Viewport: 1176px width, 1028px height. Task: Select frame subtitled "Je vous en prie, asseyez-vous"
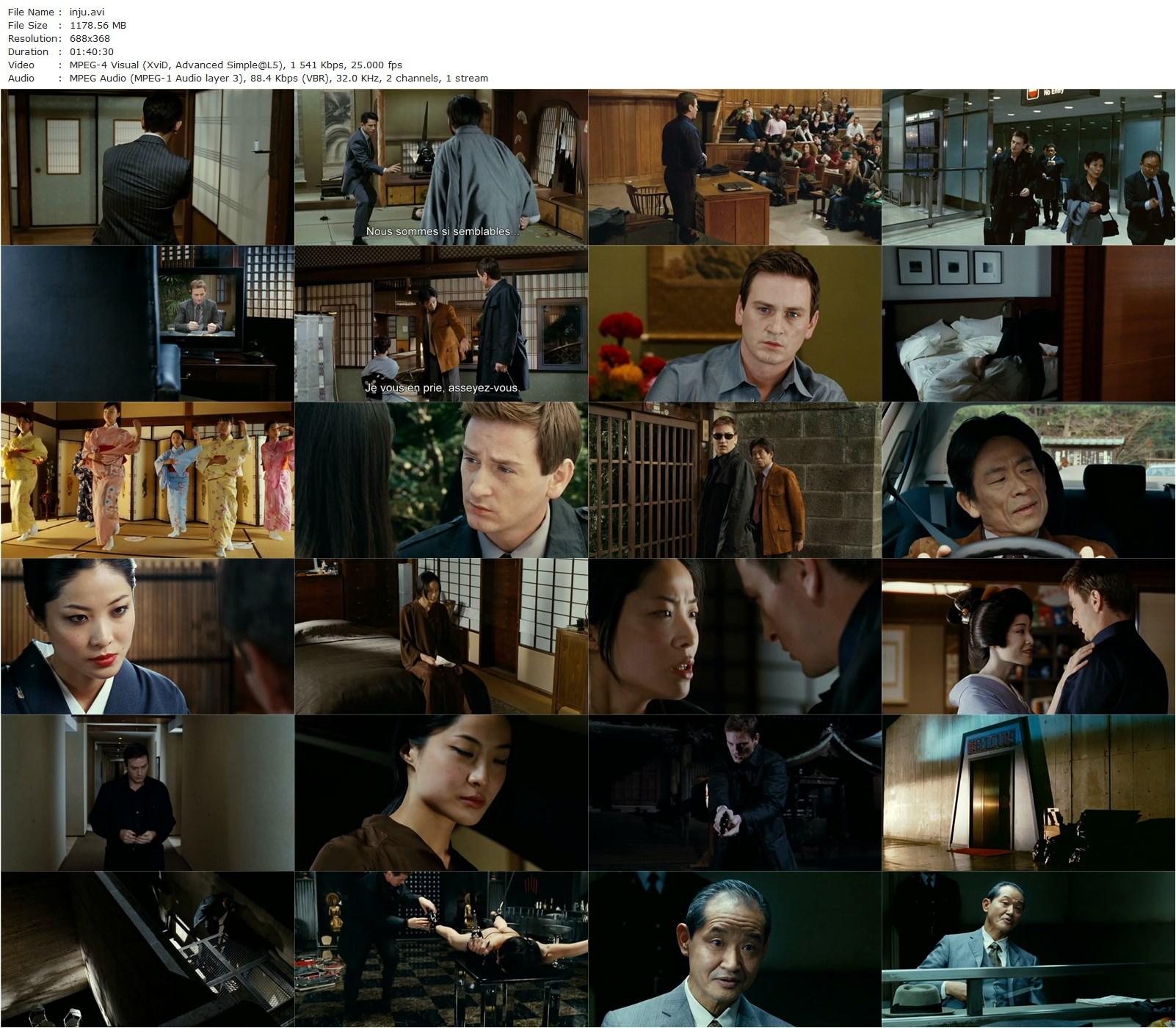click(x=441, y=324)
